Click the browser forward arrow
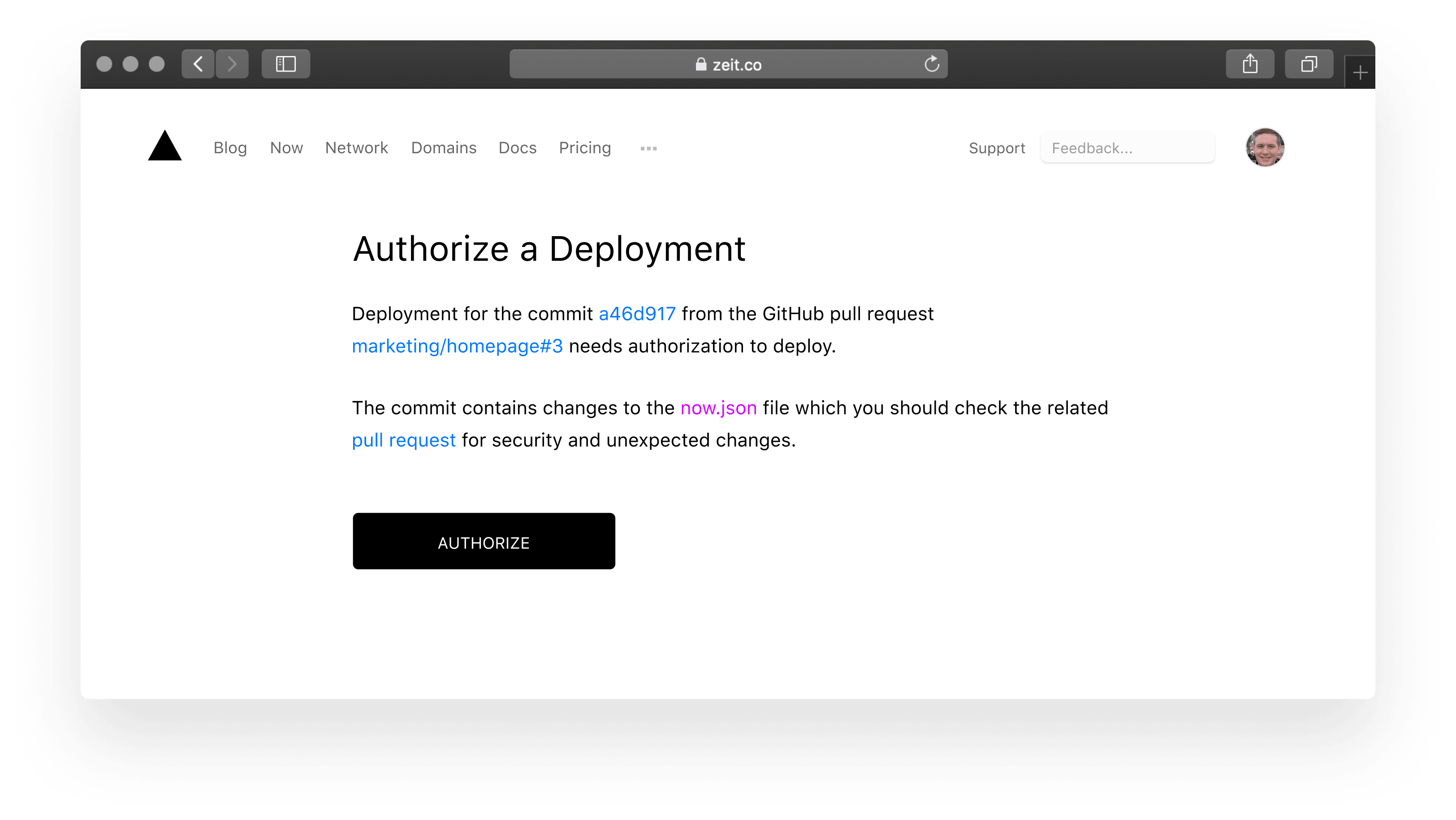1456x820 pixels. pos(232,64)
